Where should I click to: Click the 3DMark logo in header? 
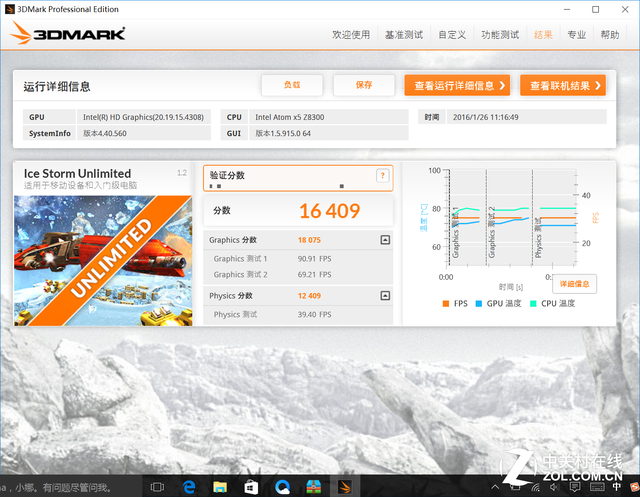[70, 35]
